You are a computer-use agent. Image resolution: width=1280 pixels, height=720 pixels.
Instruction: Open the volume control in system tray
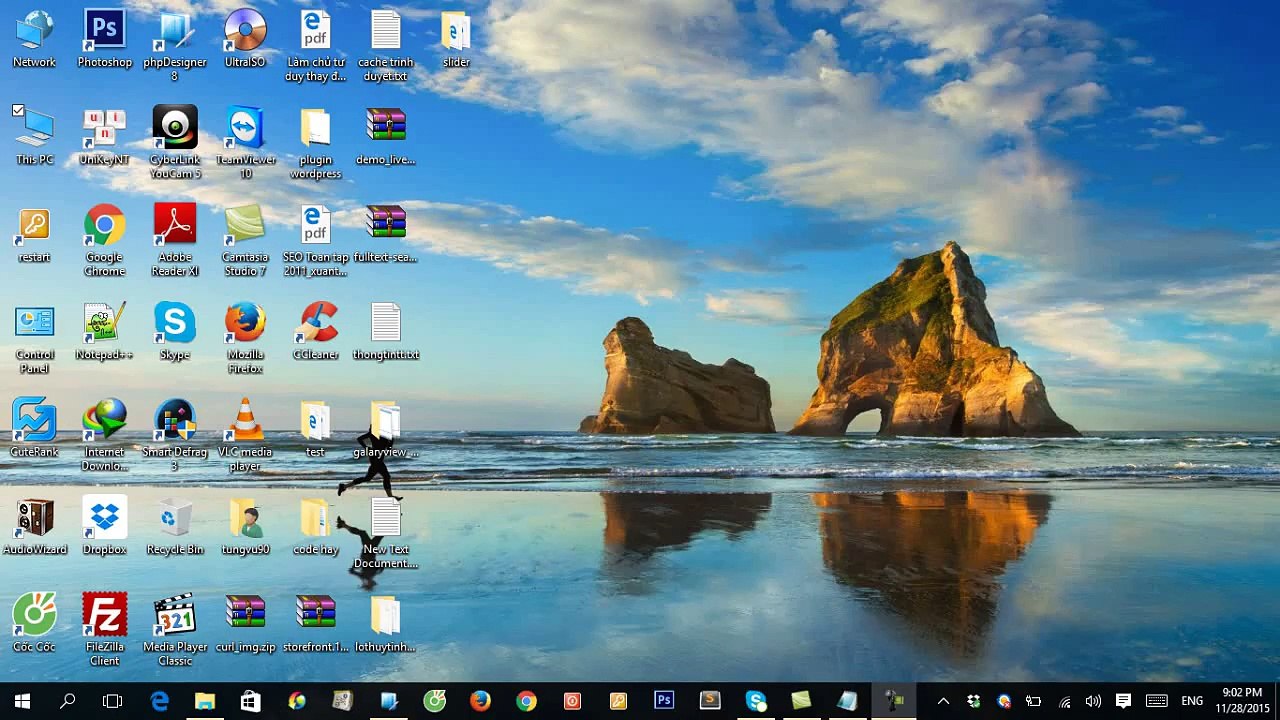(1093, 701)
